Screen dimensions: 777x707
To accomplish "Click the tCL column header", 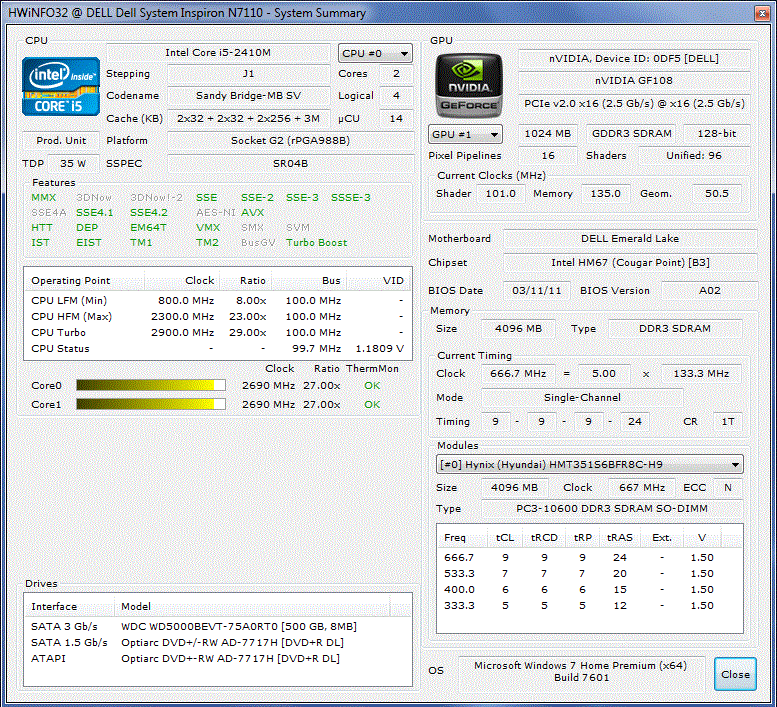I will coord(505,538).
